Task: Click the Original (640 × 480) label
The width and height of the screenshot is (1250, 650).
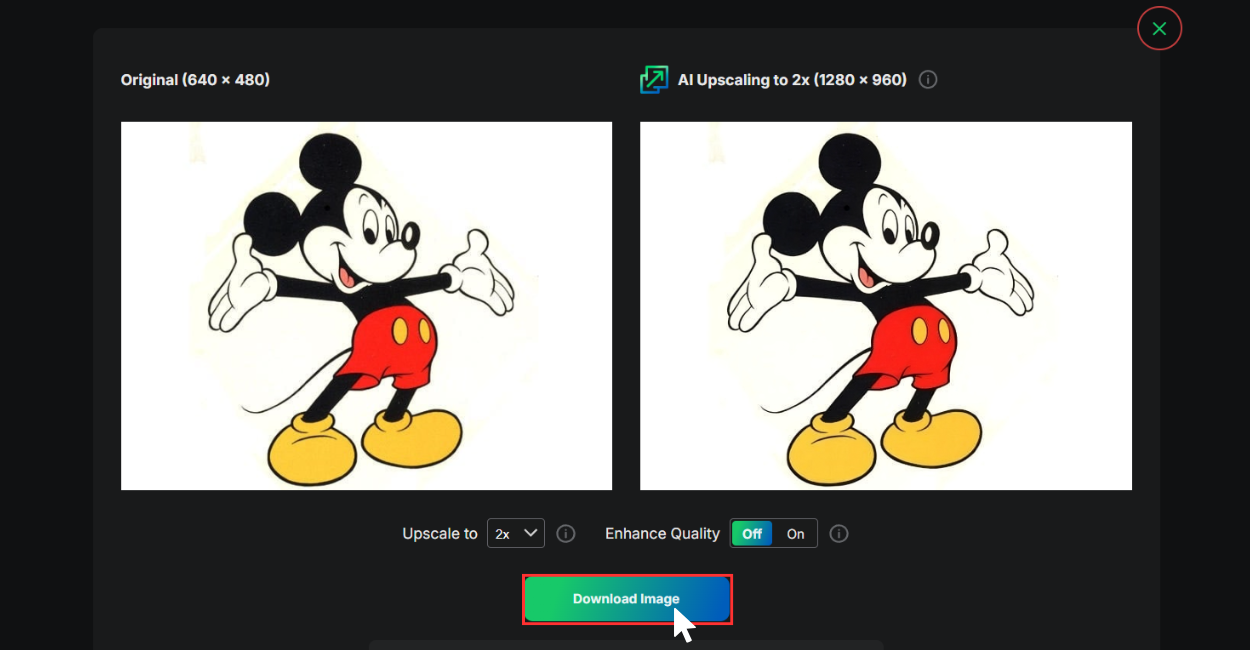Action: 195,79
